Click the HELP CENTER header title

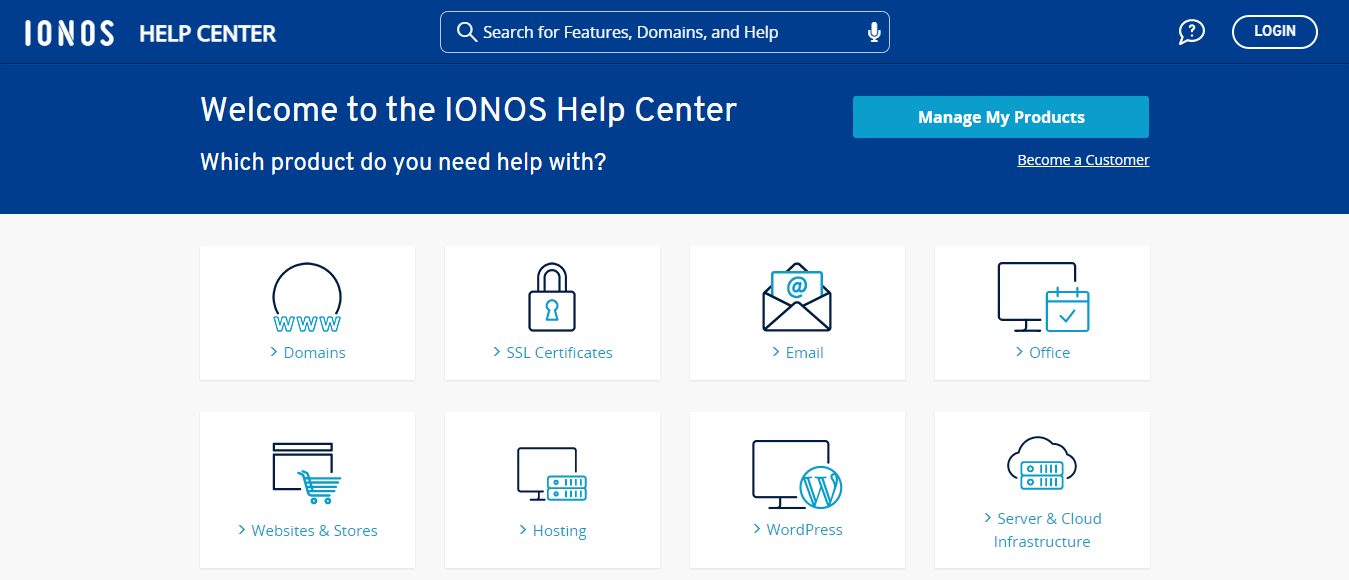(x=208, y=34)
